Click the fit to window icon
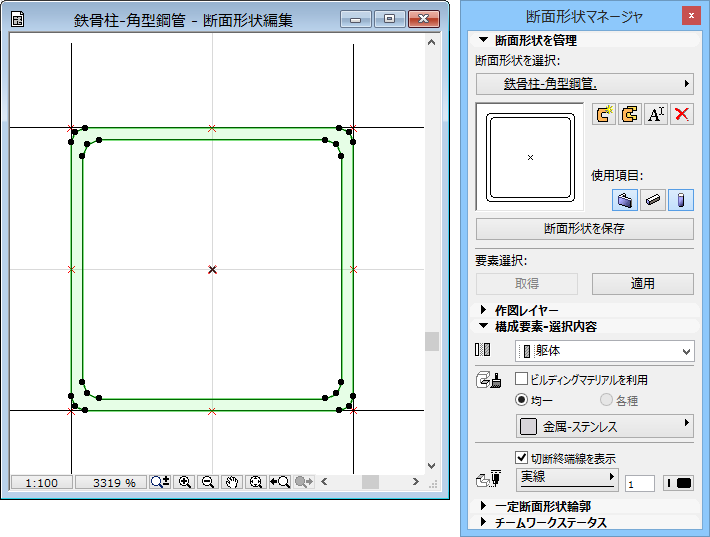 [256, 482]
